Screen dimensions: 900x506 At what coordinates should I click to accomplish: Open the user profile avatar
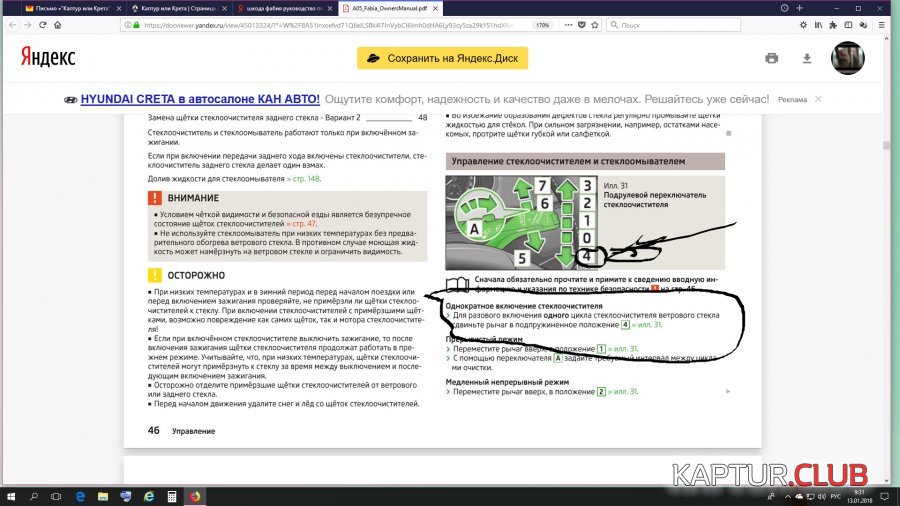pyautogui.click(x=848, y=58)
